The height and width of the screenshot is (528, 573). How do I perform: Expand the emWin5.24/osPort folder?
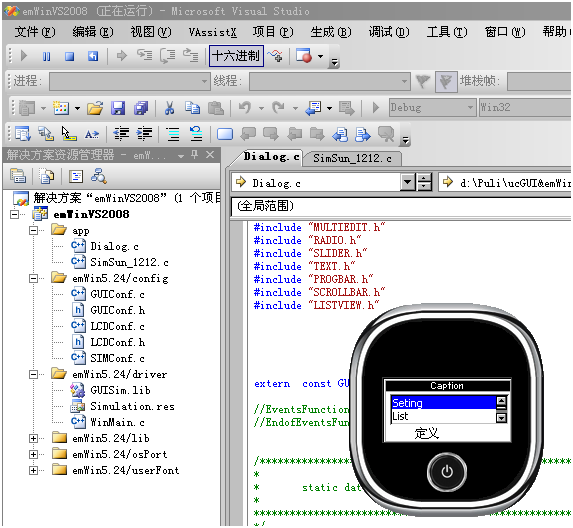(33, 454)
